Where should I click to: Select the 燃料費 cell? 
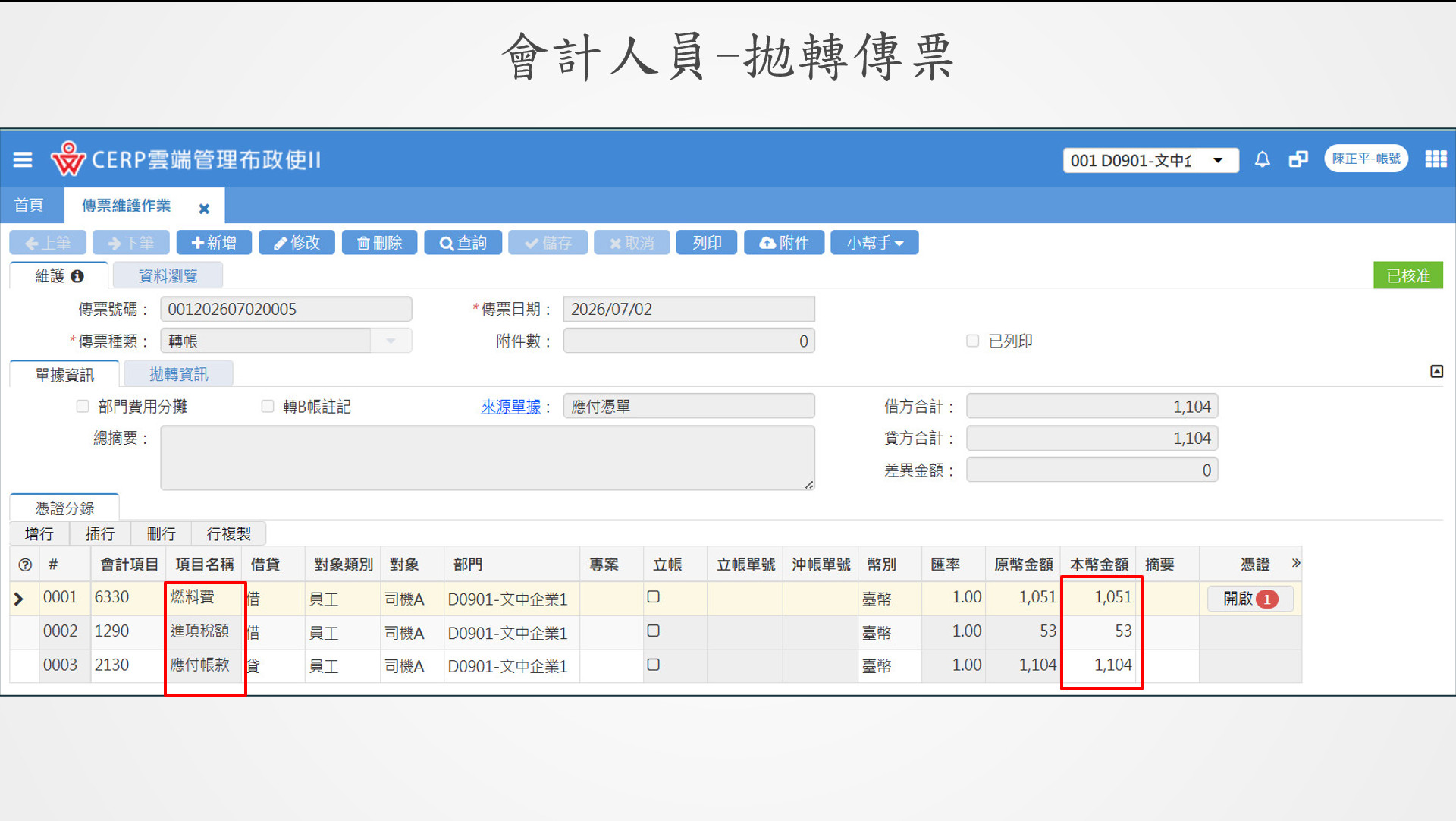click(x=205, y=597)
